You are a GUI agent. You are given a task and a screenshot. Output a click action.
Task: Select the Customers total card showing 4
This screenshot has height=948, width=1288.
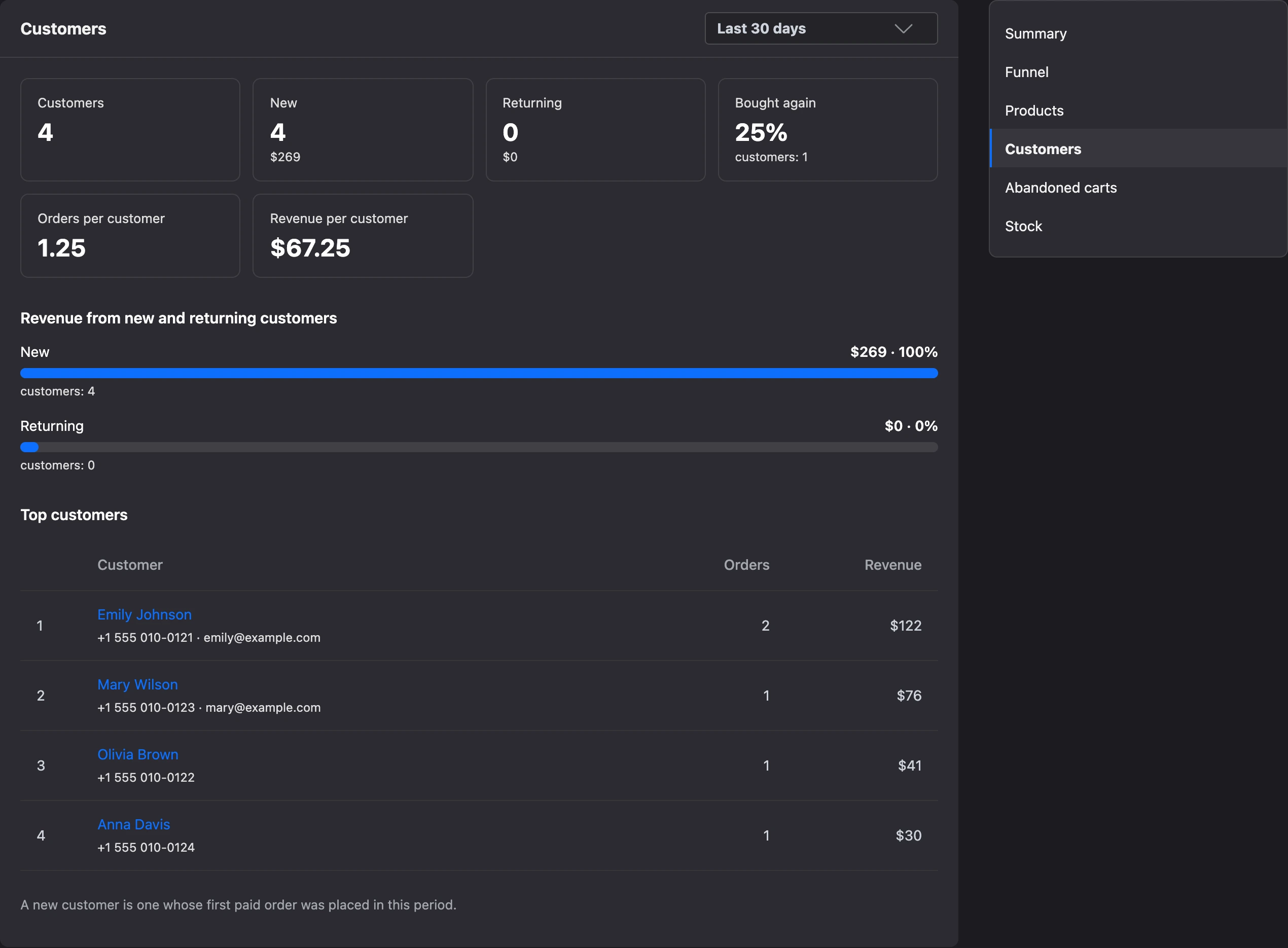coord(130,130)
